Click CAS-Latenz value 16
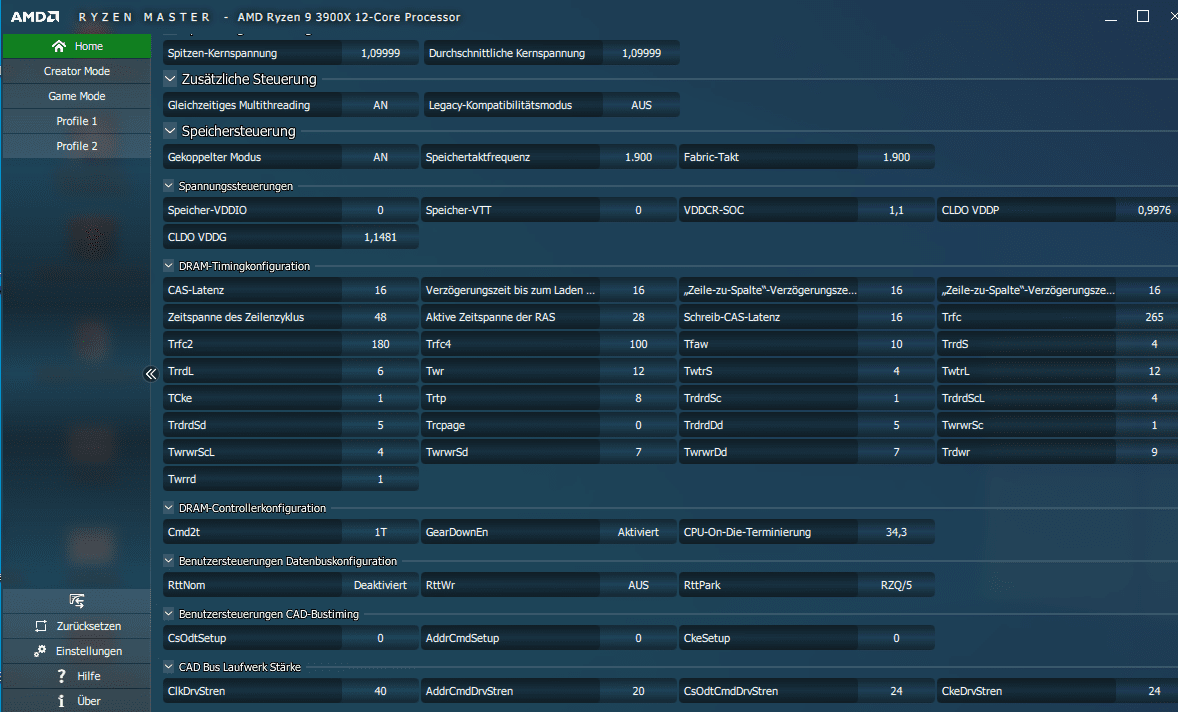1178x712 pixels. coord(380,290)
